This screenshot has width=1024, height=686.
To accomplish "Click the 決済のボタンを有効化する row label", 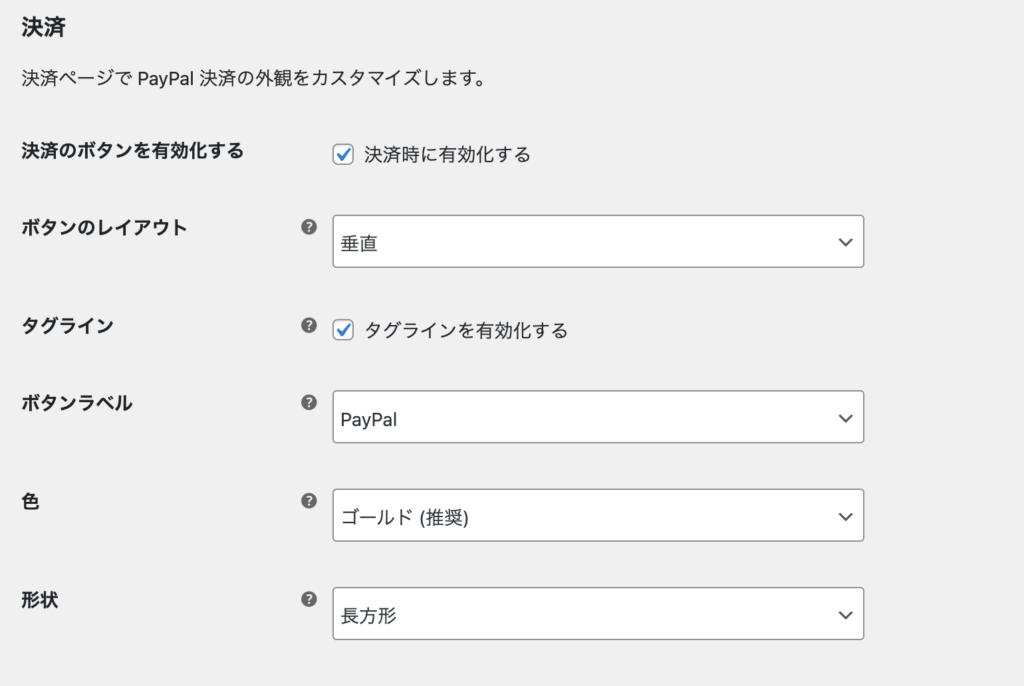I will pos(133,151).
